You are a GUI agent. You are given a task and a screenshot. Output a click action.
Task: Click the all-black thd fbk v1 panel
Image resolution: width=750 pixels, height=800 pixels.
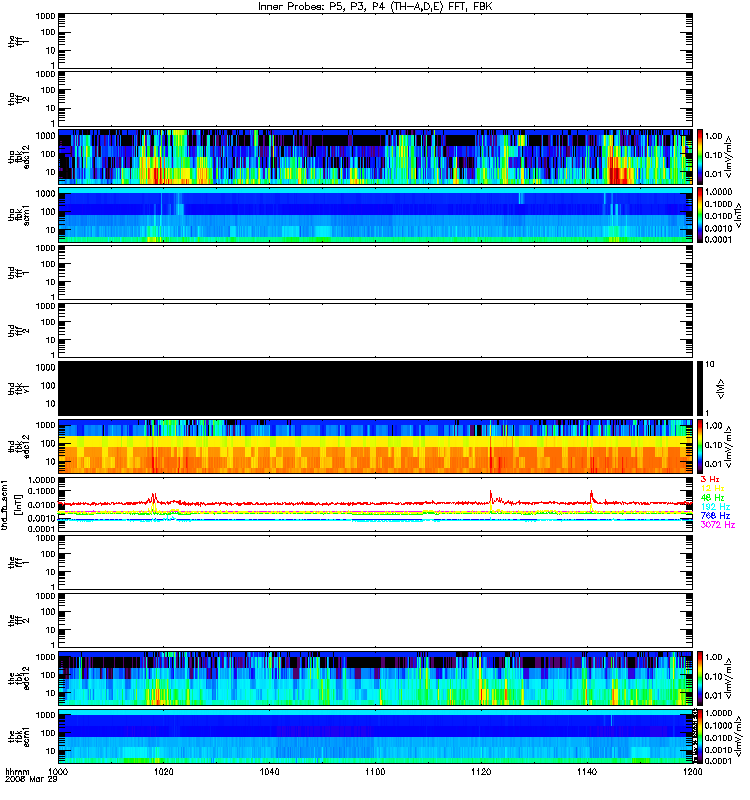(376, 389)
